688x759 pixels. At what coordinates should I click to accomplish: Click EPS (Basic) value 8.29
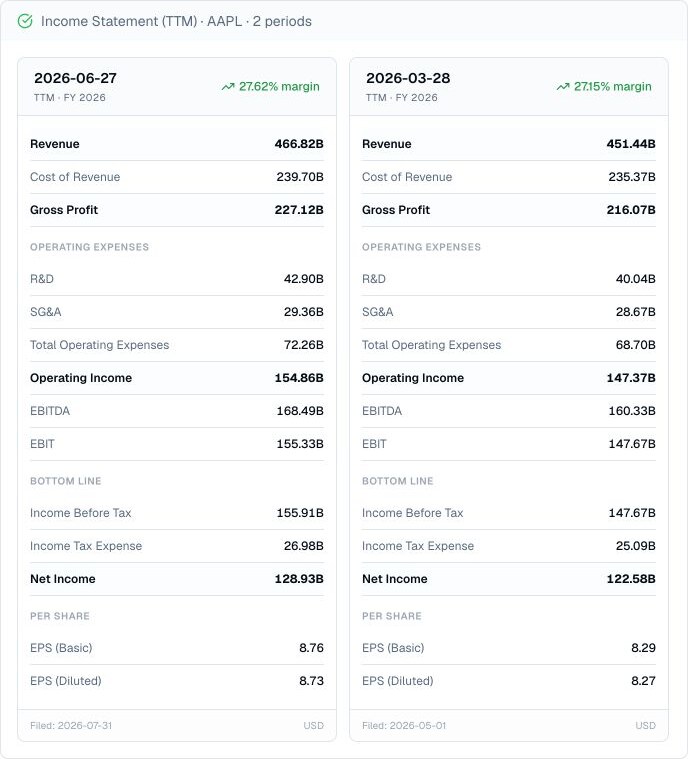[x=643, y=648]
